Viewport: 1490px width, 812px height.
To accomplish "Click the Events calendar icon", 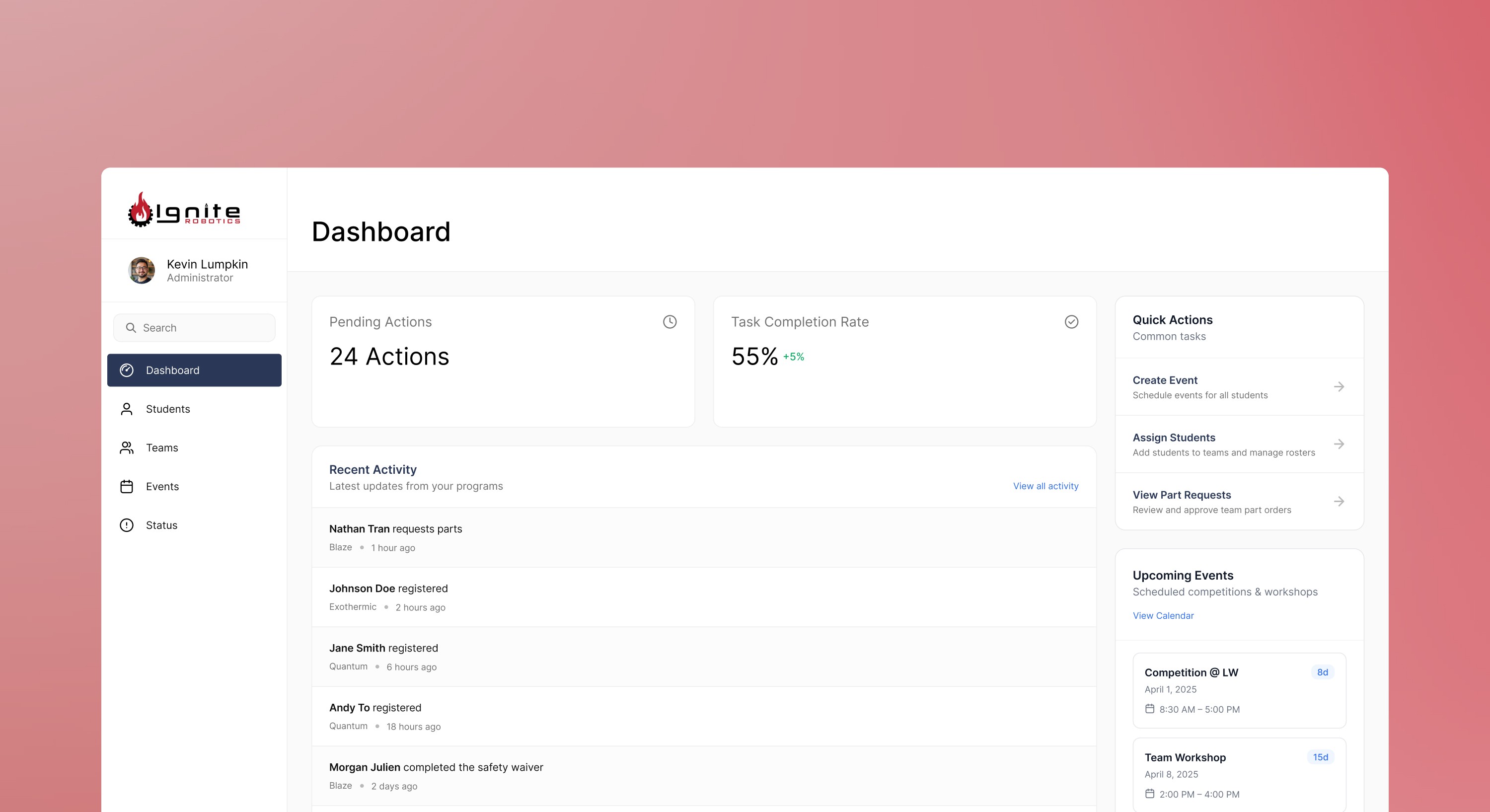I will tap(127, 486).
